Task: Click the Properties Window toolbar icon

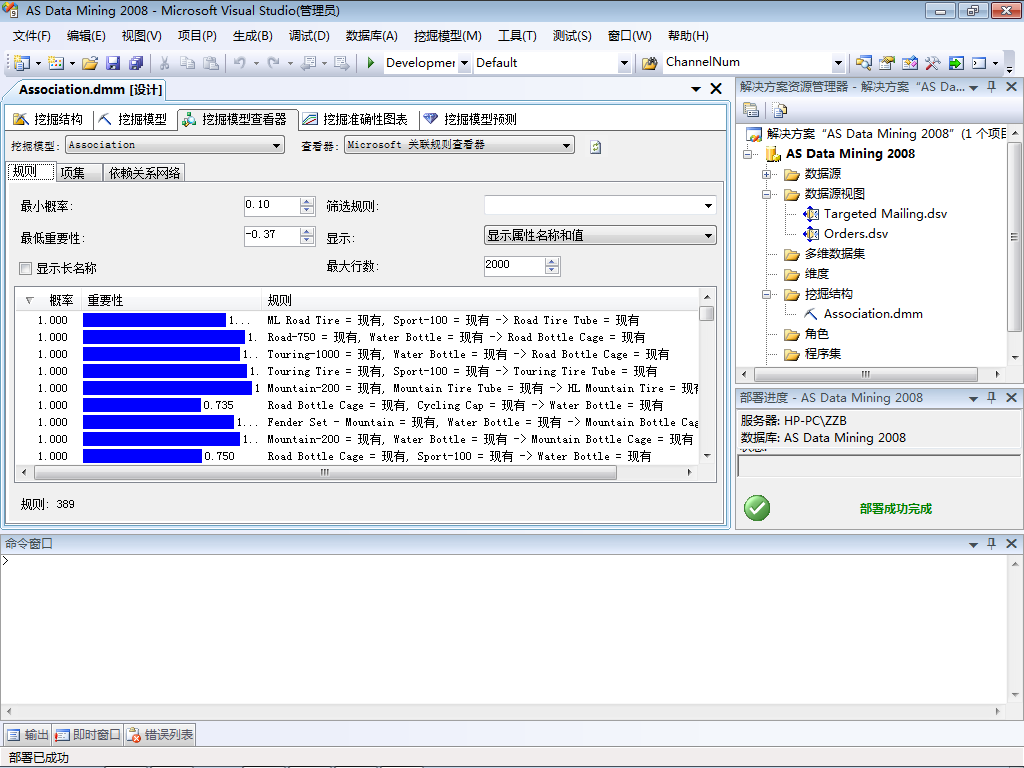Action: (x=886, y=63)
